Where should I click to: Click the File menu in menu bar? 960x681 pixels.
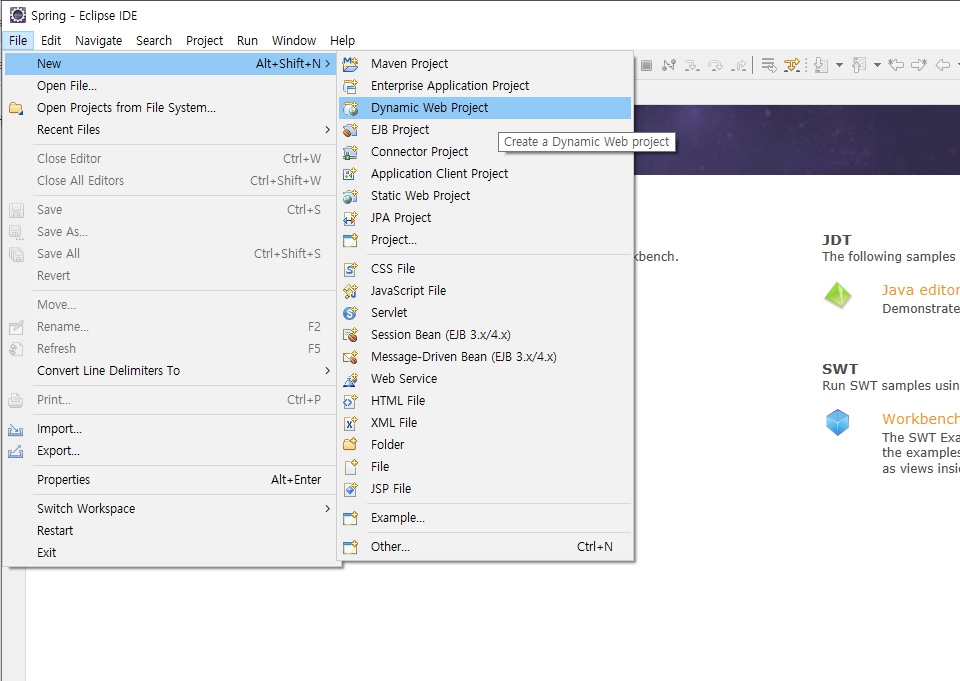click(18, 40)
